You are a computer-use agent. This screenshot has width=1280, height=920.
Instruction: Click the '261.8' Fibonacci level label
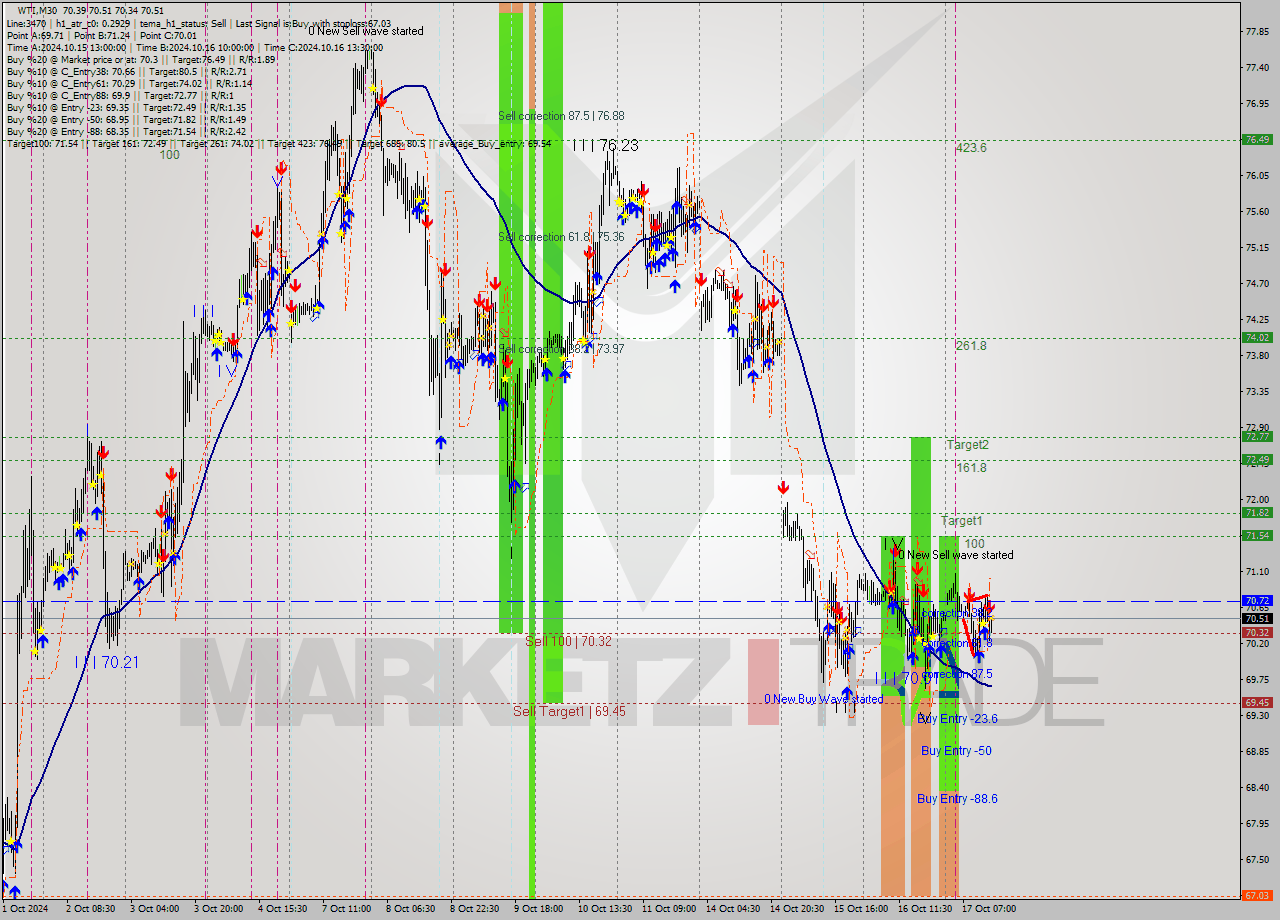pyautogui.click(x=971, y=346)
